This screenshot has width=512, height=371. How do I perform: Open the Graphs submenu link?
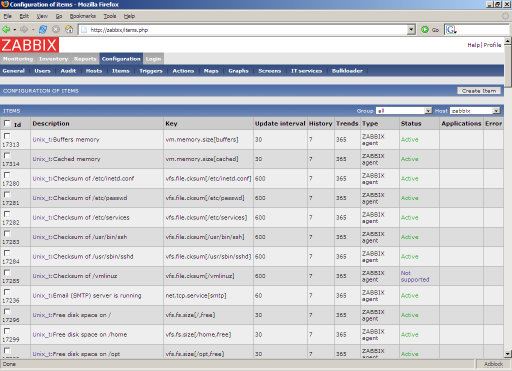238,71
